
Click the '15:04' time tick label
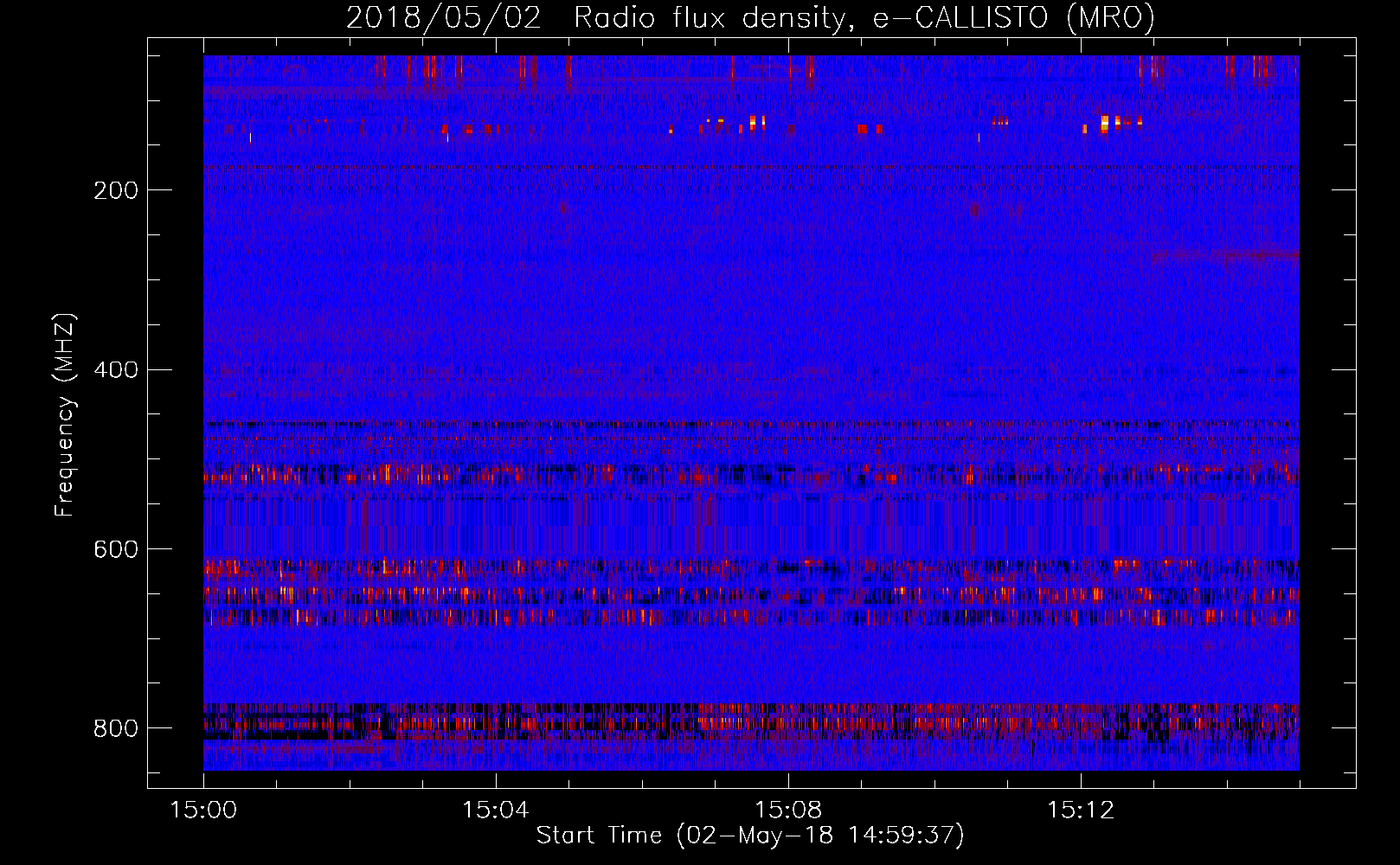[x=495, y=811]
